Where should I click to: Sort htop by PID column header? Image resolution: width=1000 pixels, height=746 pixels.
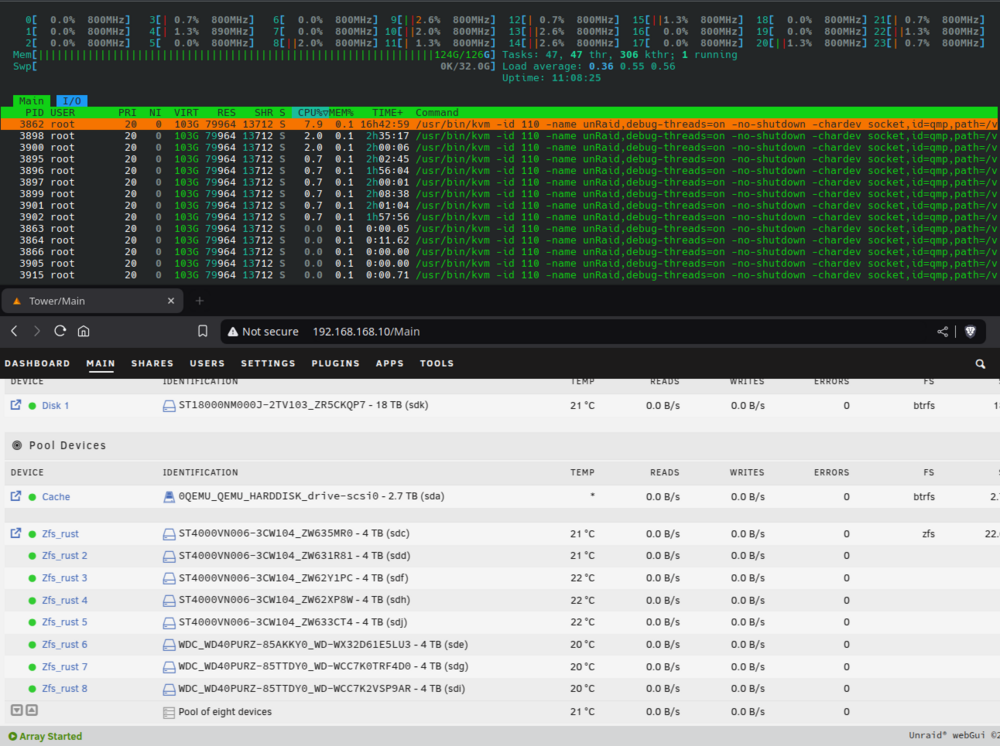point(34,112)
